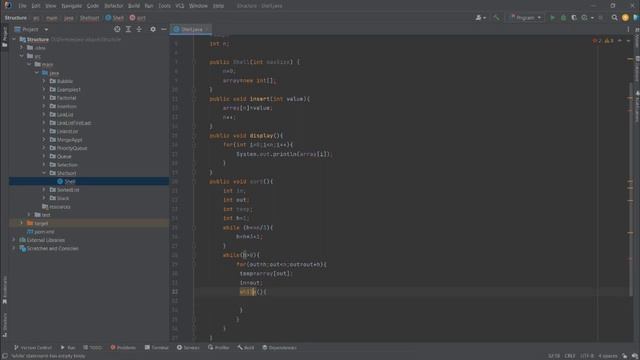Click the quick-access icon in the status bar
The height and width of the screenshot is (360, 640).
(x=4, y=356)
